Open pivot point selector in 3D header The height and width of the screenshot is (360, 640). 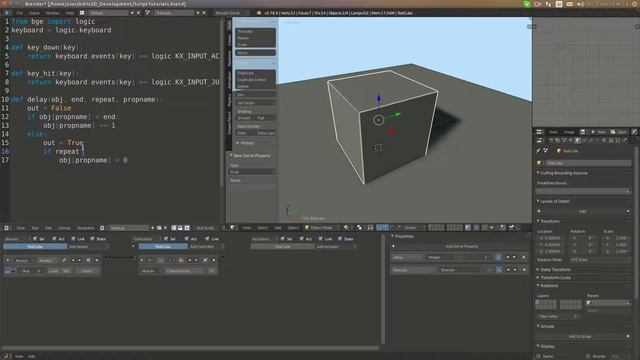coord(360,227)
